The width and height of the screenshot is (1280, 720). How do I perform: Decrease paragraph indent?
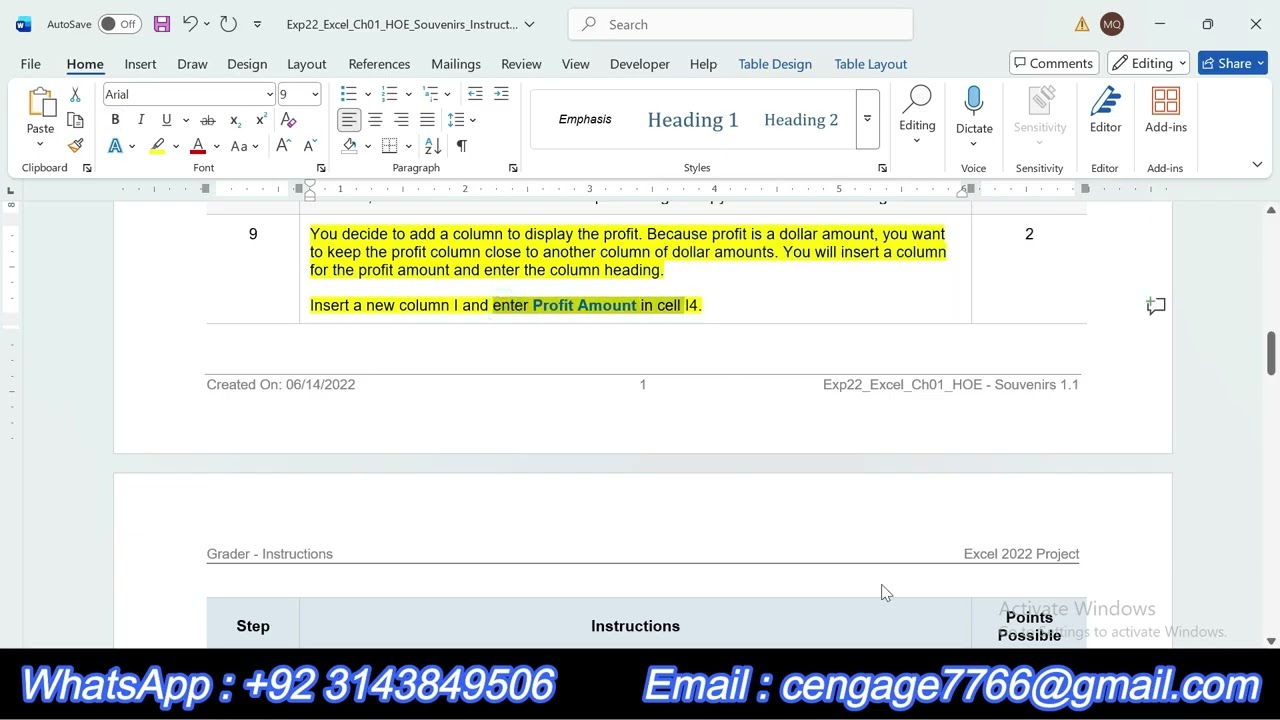[x=475, y=94]
